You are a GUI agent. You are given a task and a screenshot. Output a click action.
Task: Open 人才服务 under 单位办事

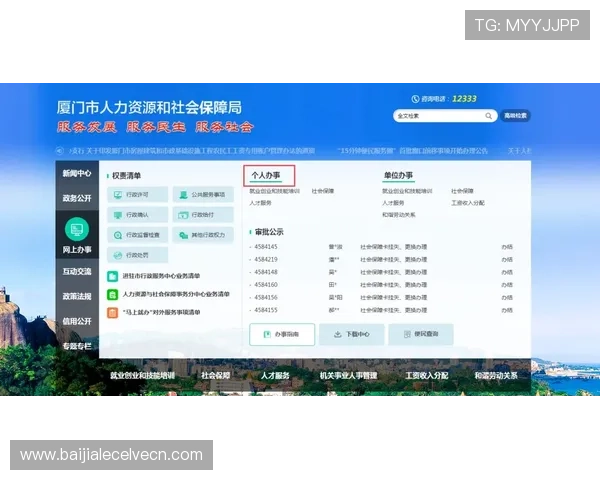(393, 203)
